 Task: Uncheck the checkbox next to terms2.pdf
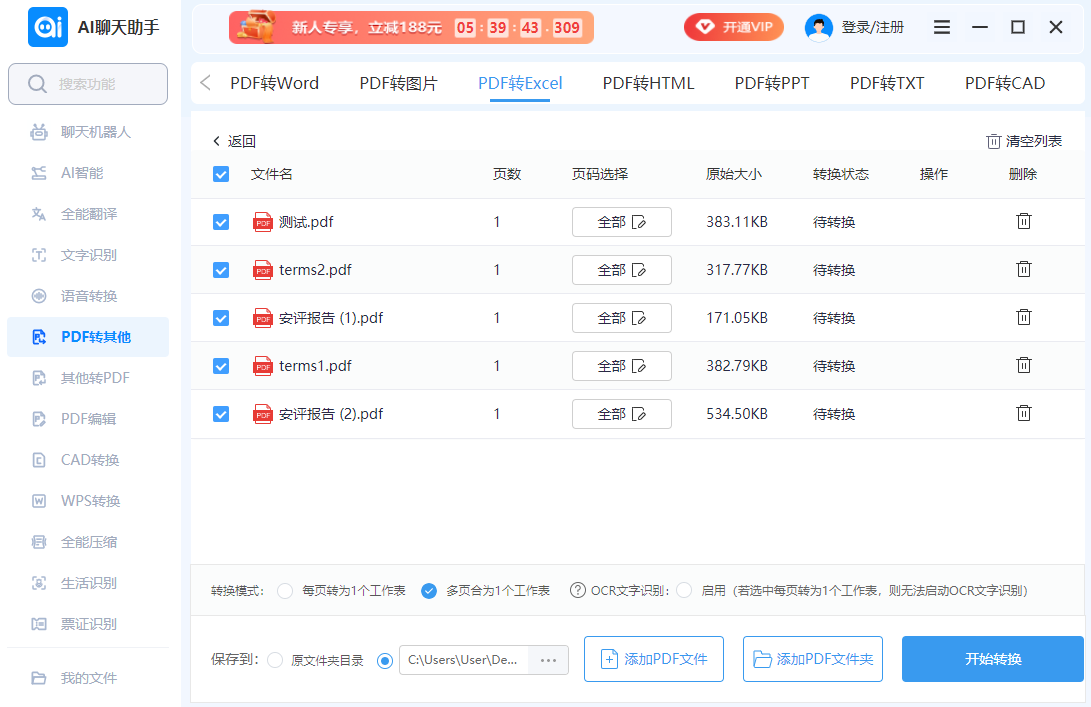(220, 269)
